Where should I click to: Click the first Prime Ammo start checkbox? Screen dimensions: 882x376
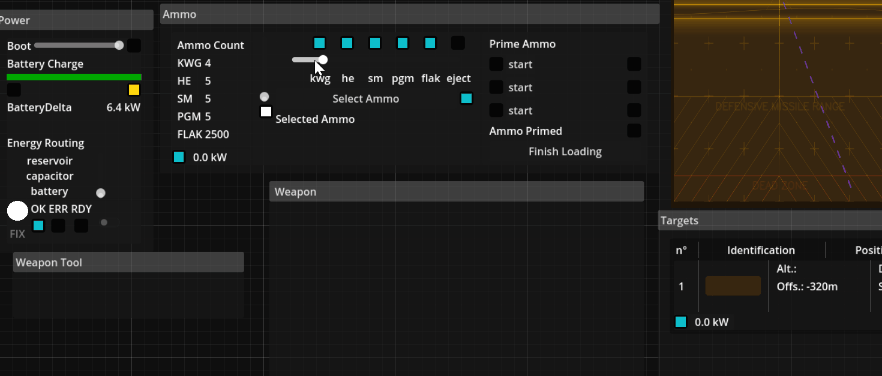click(x=496, y=64)
